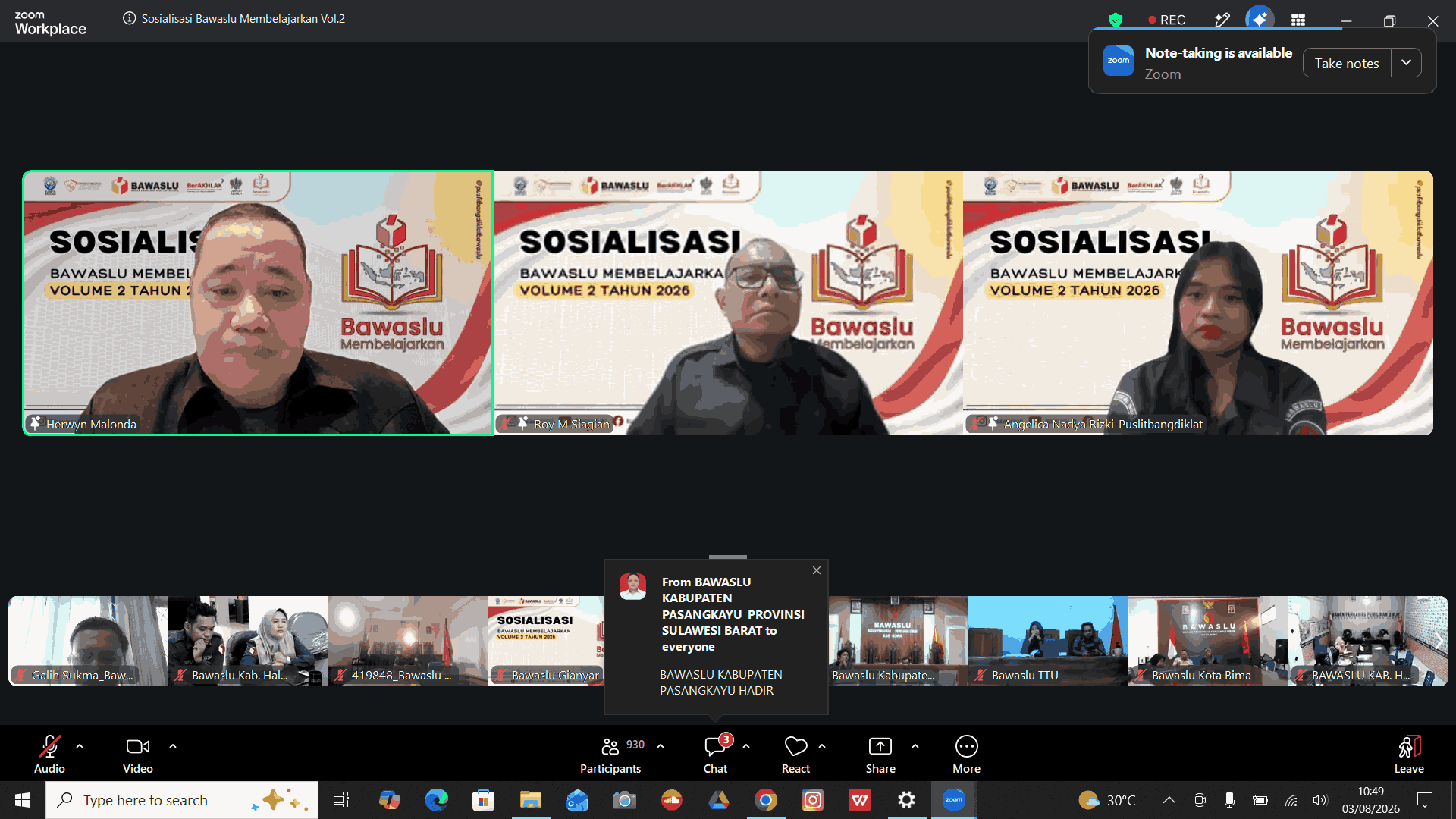Click the Type here to search box
Image resolution: width=1456 pixels, height=819 pixels.
point(182,800)
